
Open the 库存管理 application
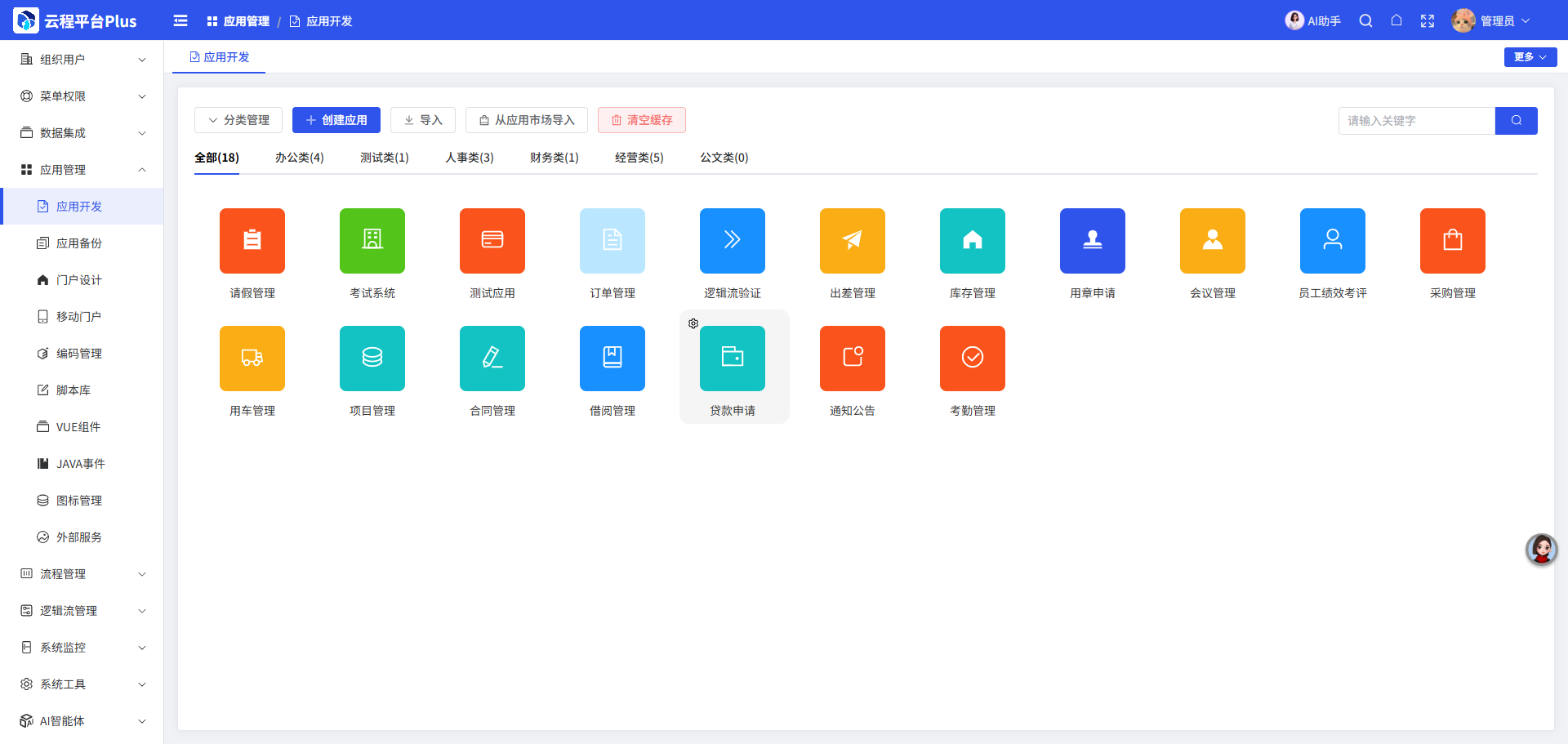point(972,241)
